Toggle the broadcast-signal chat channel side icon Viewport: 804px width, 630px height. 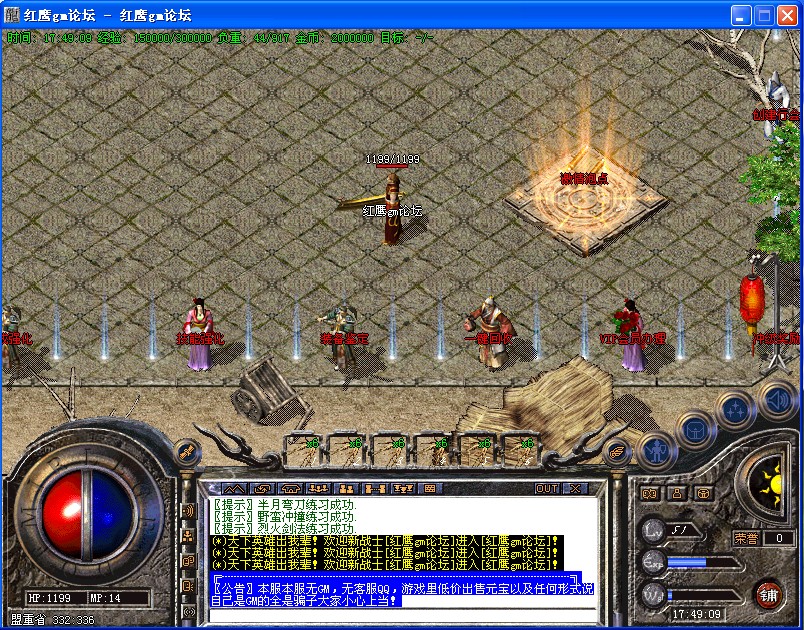[189, 611]
